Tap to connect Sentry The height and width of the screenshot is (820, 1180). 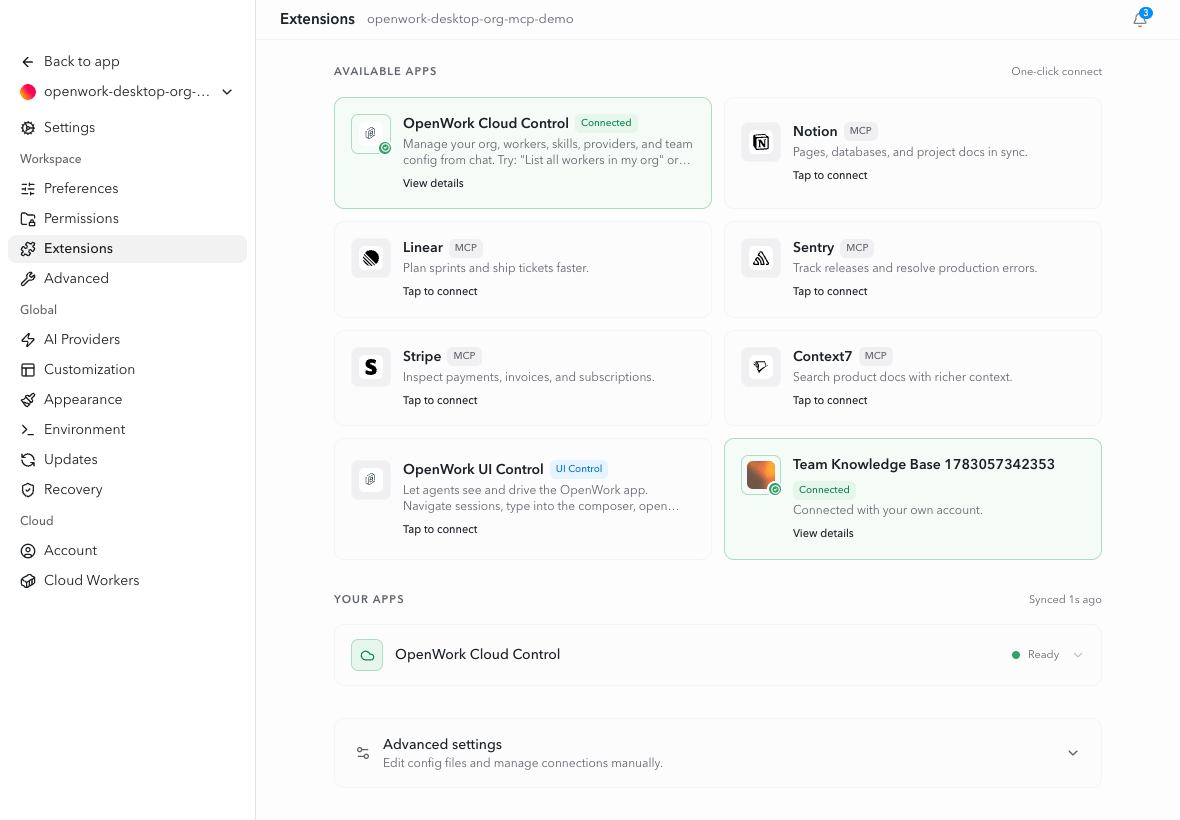tap(830, 292)
